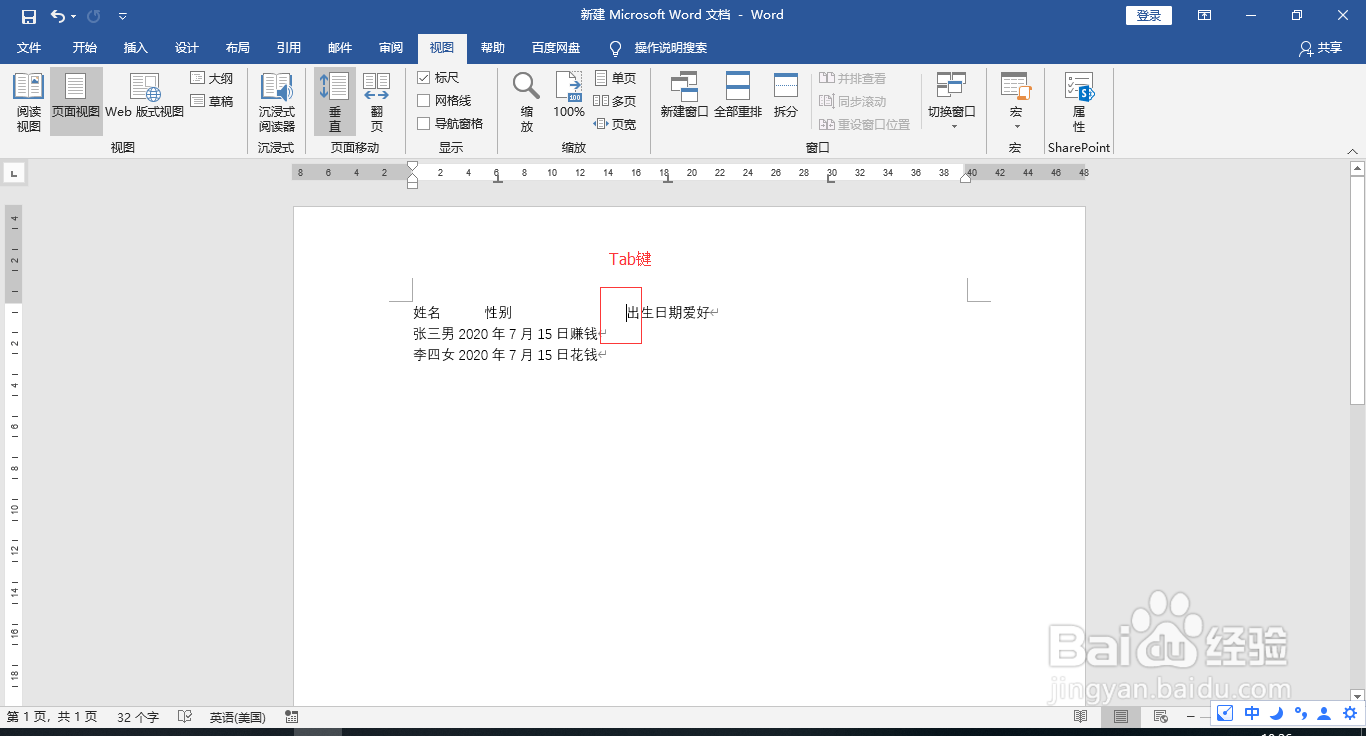Click the 英语(美国) language indicator
Screen dimensions: 1366x736
coord(237,717)
